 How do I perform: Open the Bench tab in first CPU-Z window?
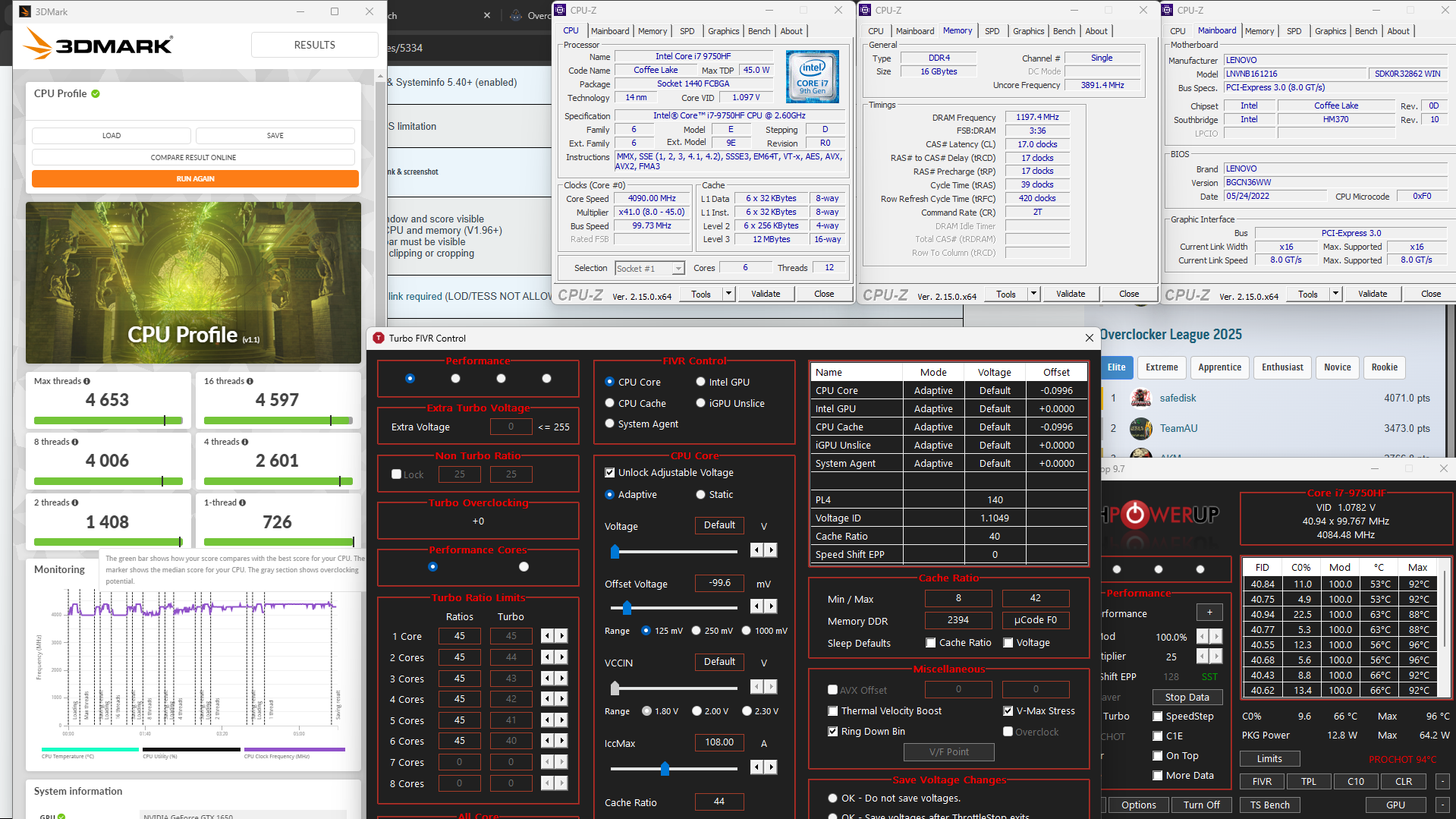[x=759, y=31]
